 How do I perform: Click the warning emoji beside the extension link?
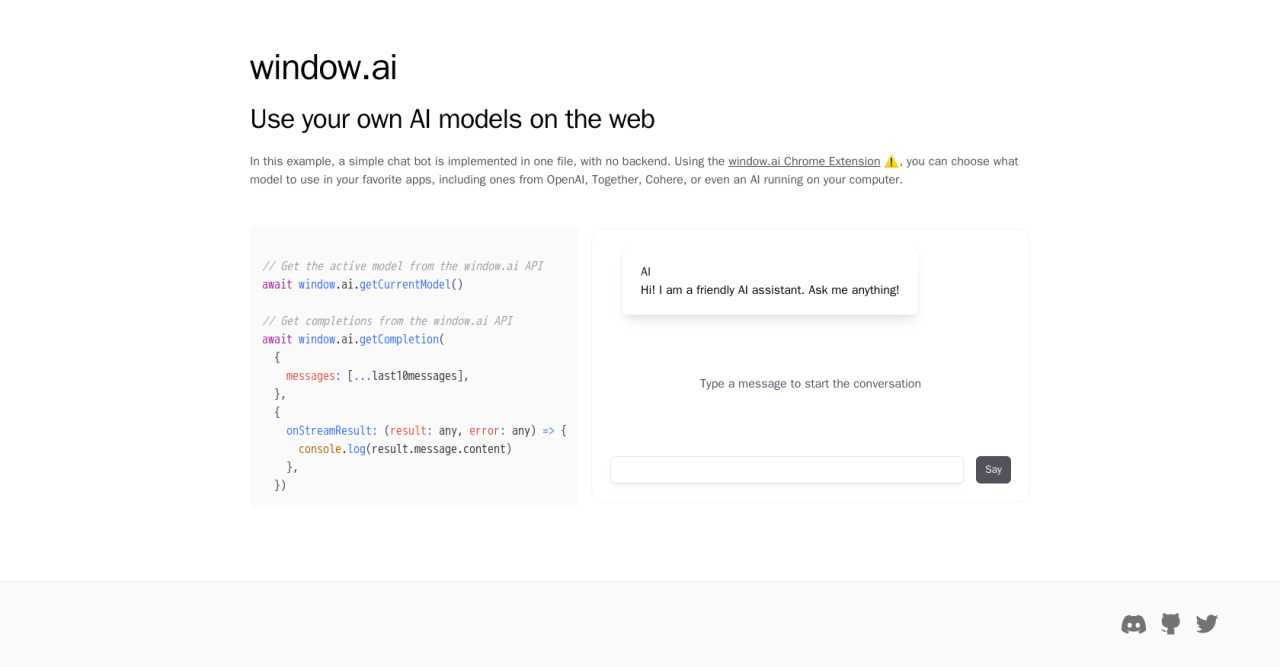891,161
